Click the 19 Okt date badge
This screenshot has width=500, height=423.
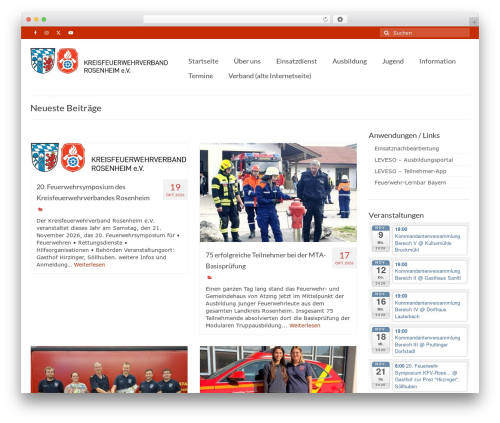coord(175,190)
